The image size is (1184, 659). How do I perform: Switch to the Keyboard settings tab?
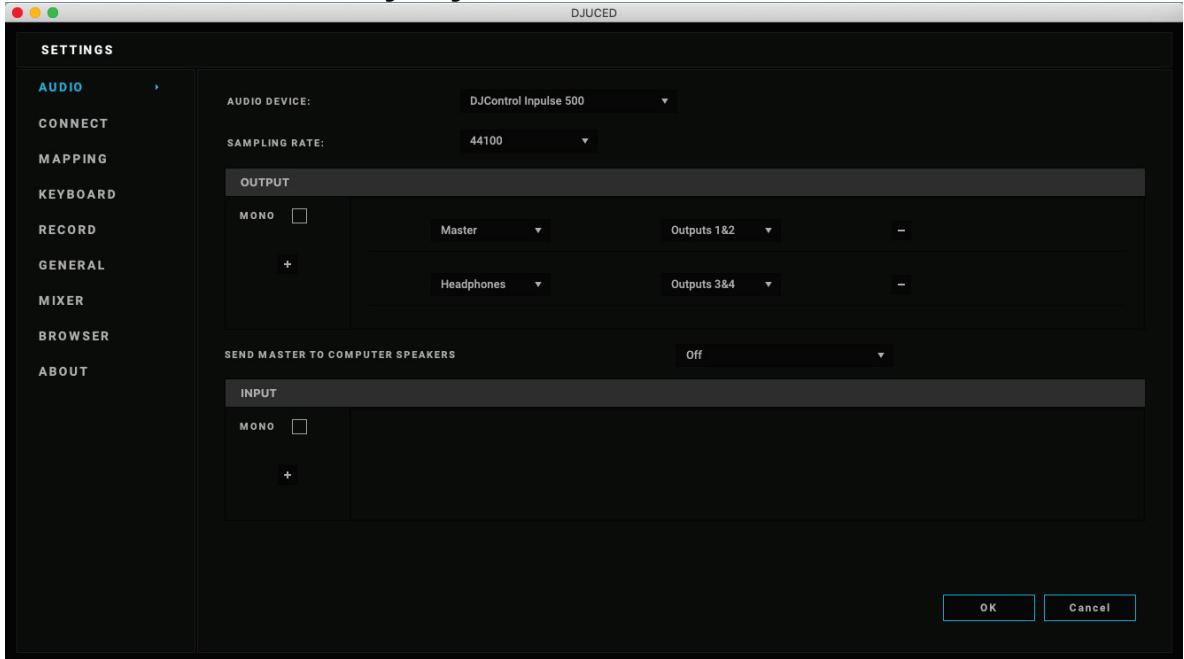tap(77, 194)
